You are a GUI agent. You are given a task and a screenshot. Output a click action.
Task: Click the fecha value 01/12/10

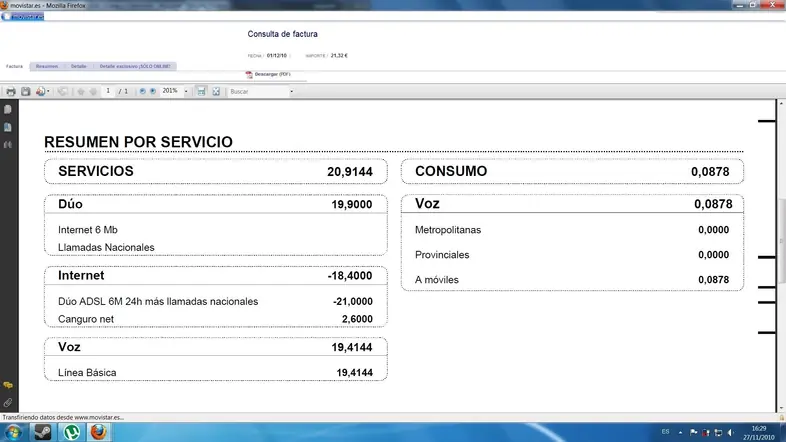pyautogui.click(x=277, y=56)
